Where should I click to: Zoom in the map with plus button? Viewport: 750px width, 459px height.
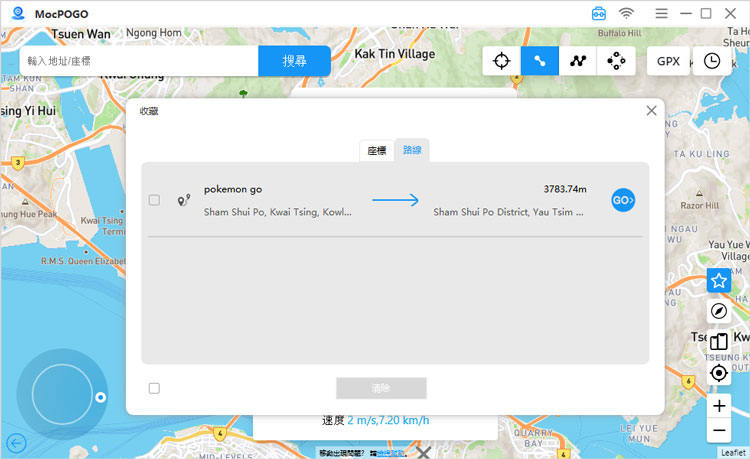click(x=718, y=406)
